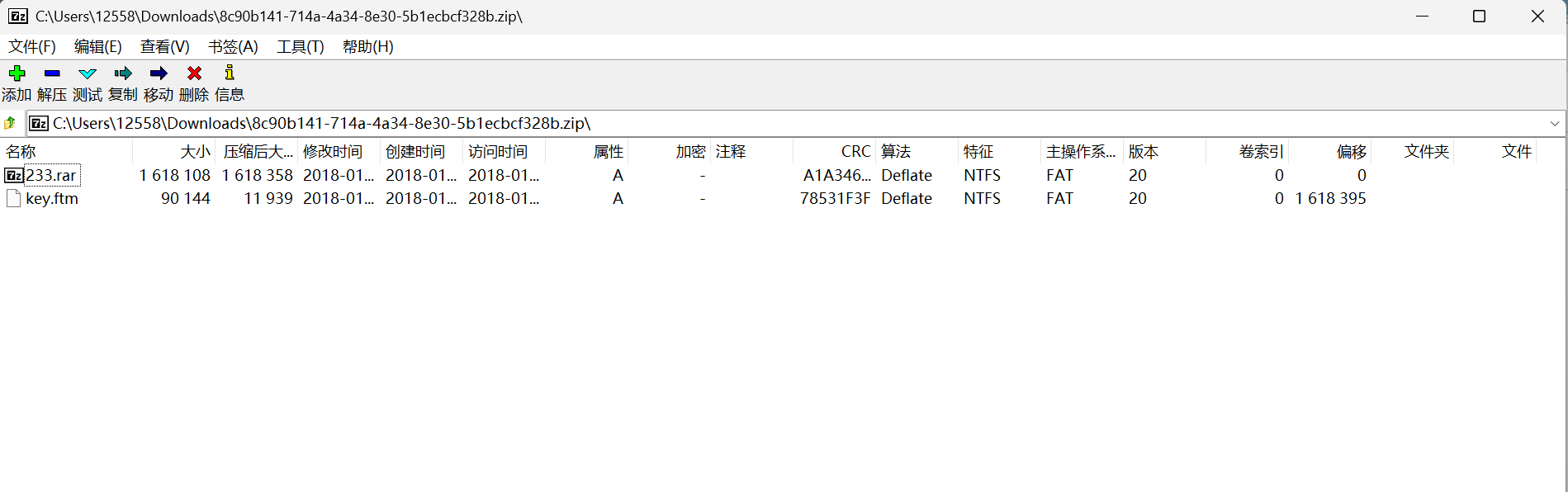This screenshot has width=1568, height=492.
Task: Open the 文件(F) menu
Action: click(32, 47)
